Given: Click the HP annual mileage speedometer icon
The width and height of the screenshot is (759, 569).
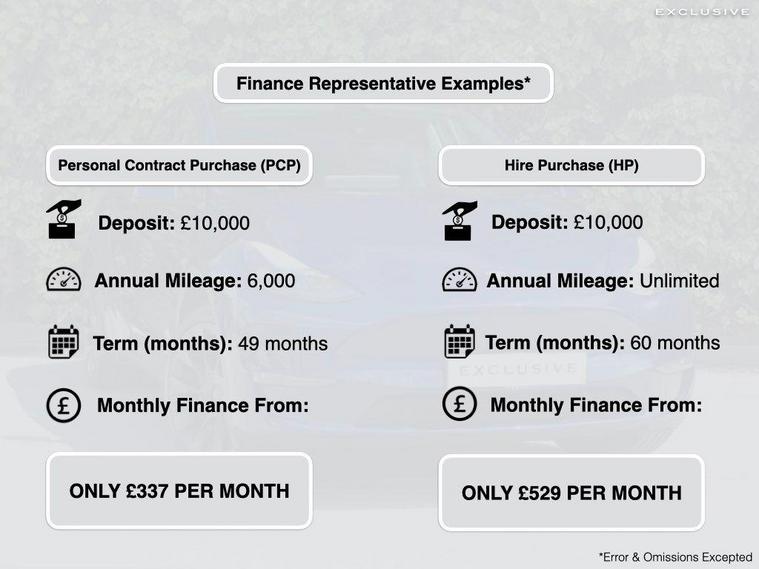Looking at the screenshot, I should point(459,279).
